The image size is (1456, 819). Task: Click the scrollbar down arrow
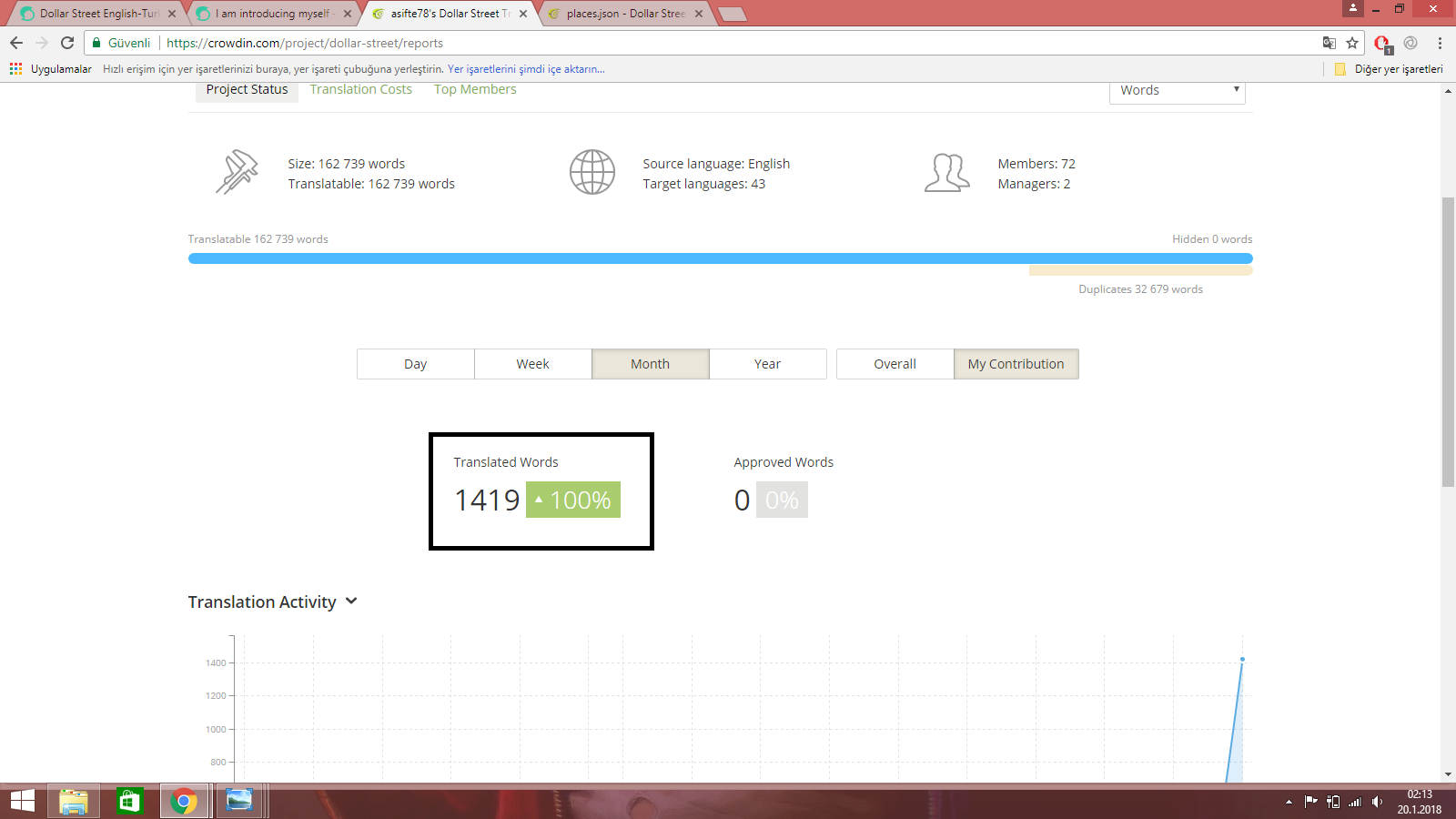coord(1448,774)
